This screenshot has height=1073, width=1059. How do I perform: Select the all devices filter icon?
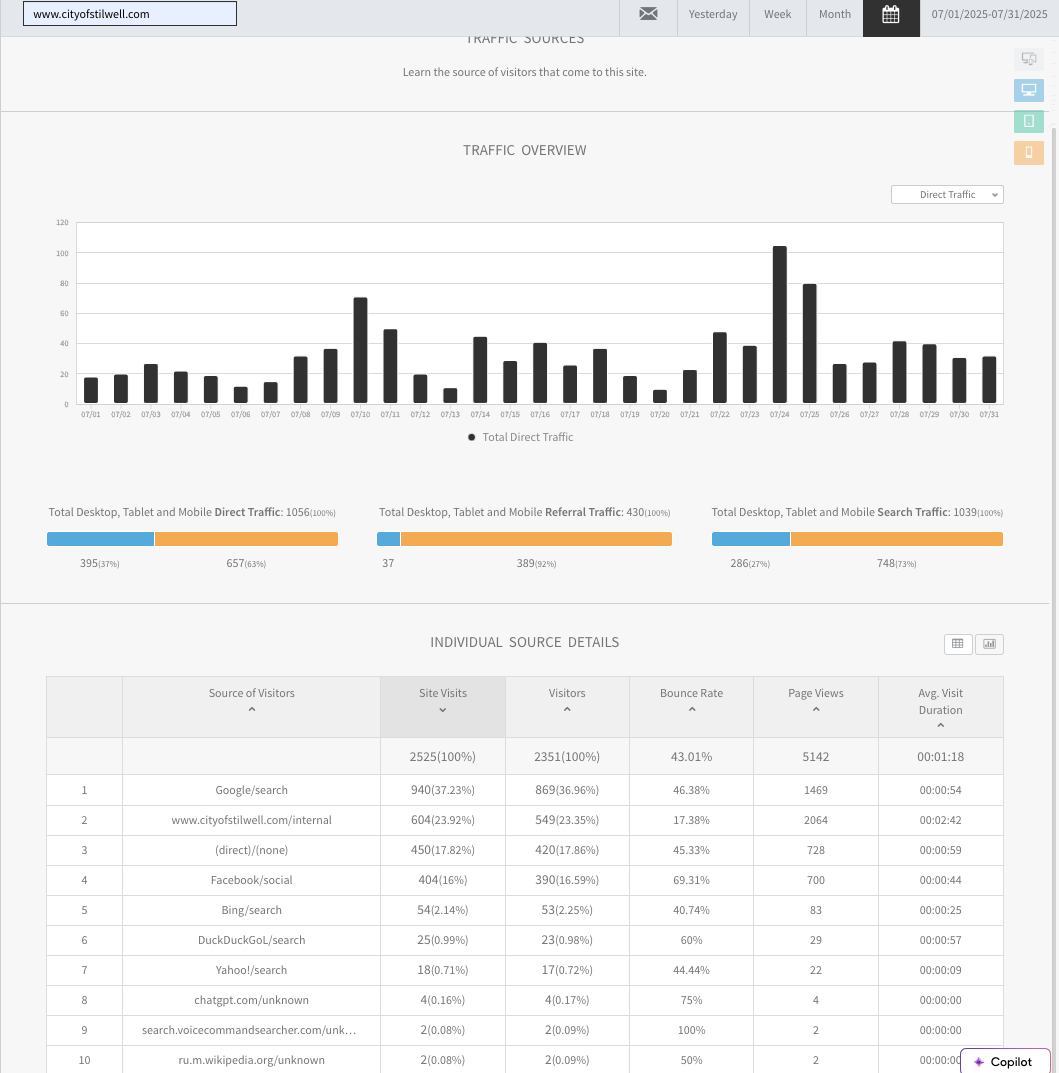(1028, 59)
